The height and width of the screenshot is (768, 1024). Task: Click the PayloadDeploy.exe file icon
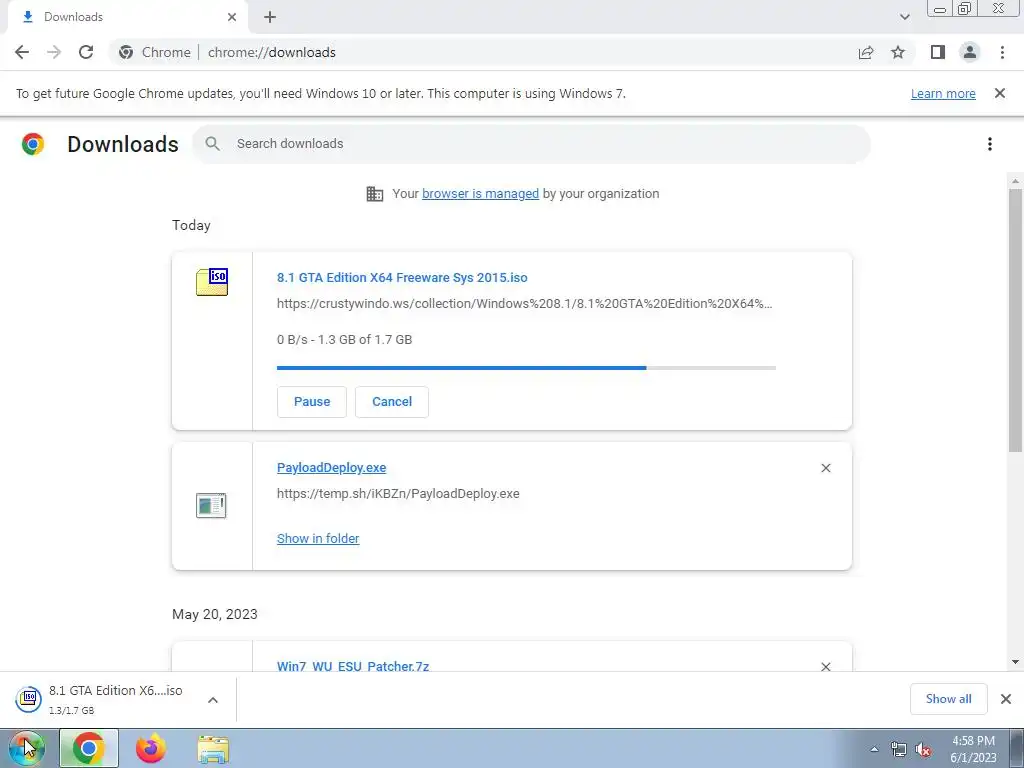pos(211,505)
